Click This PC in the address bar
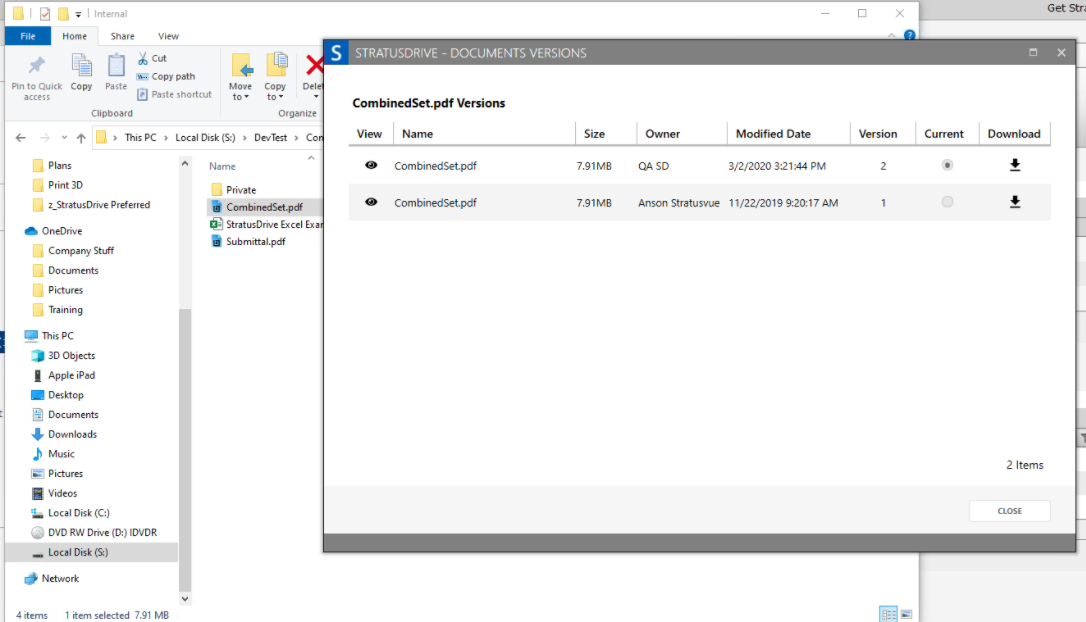 click(x=140, y=137)
